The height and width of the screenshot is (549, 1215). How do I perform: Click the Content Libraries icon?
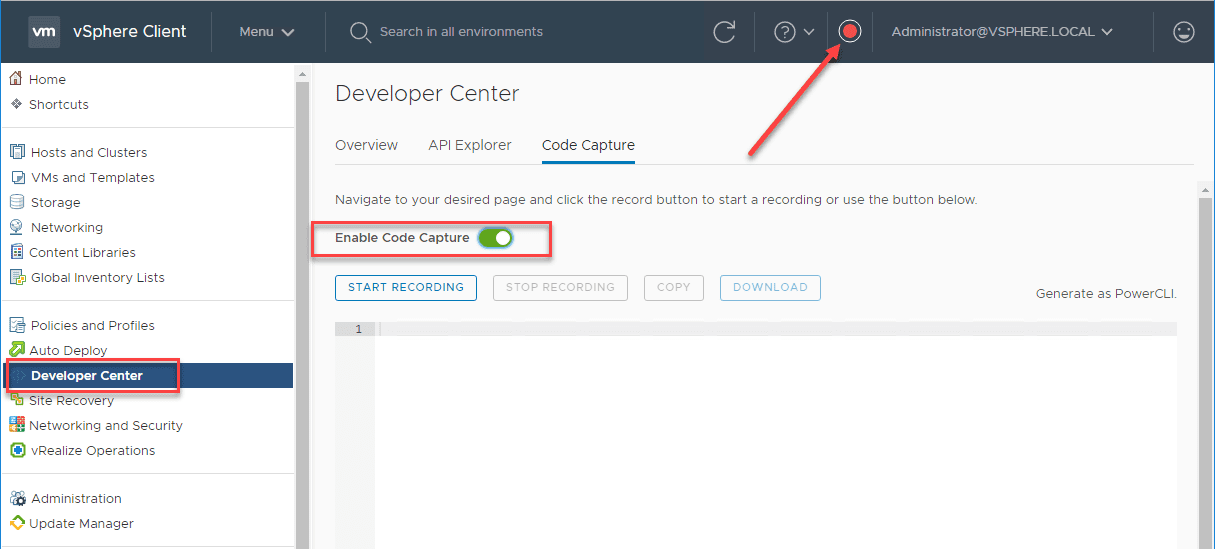(x=17, y=252)
